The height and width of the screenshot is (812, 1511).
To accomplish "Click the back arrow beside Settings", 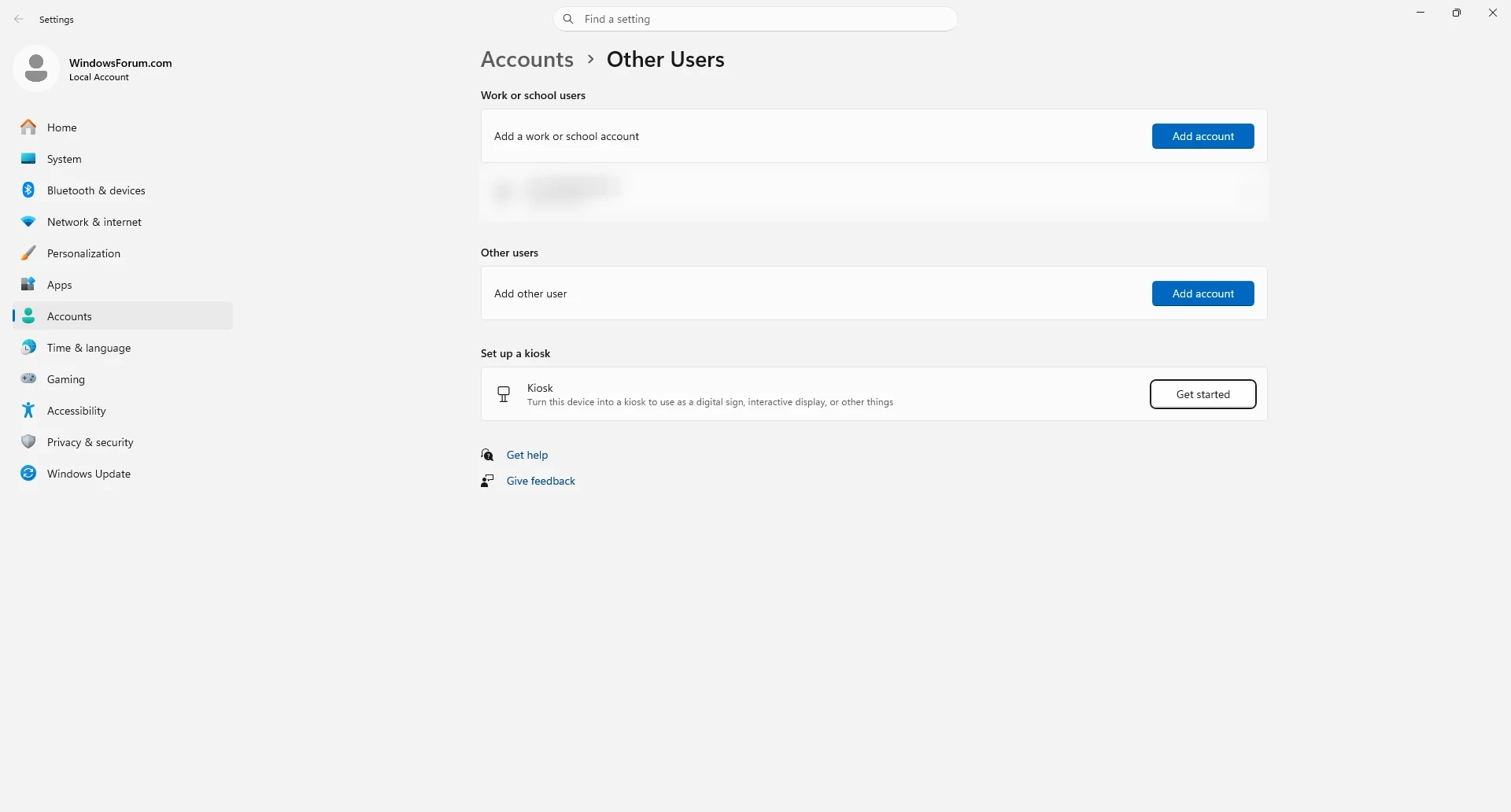I will 19,19.
